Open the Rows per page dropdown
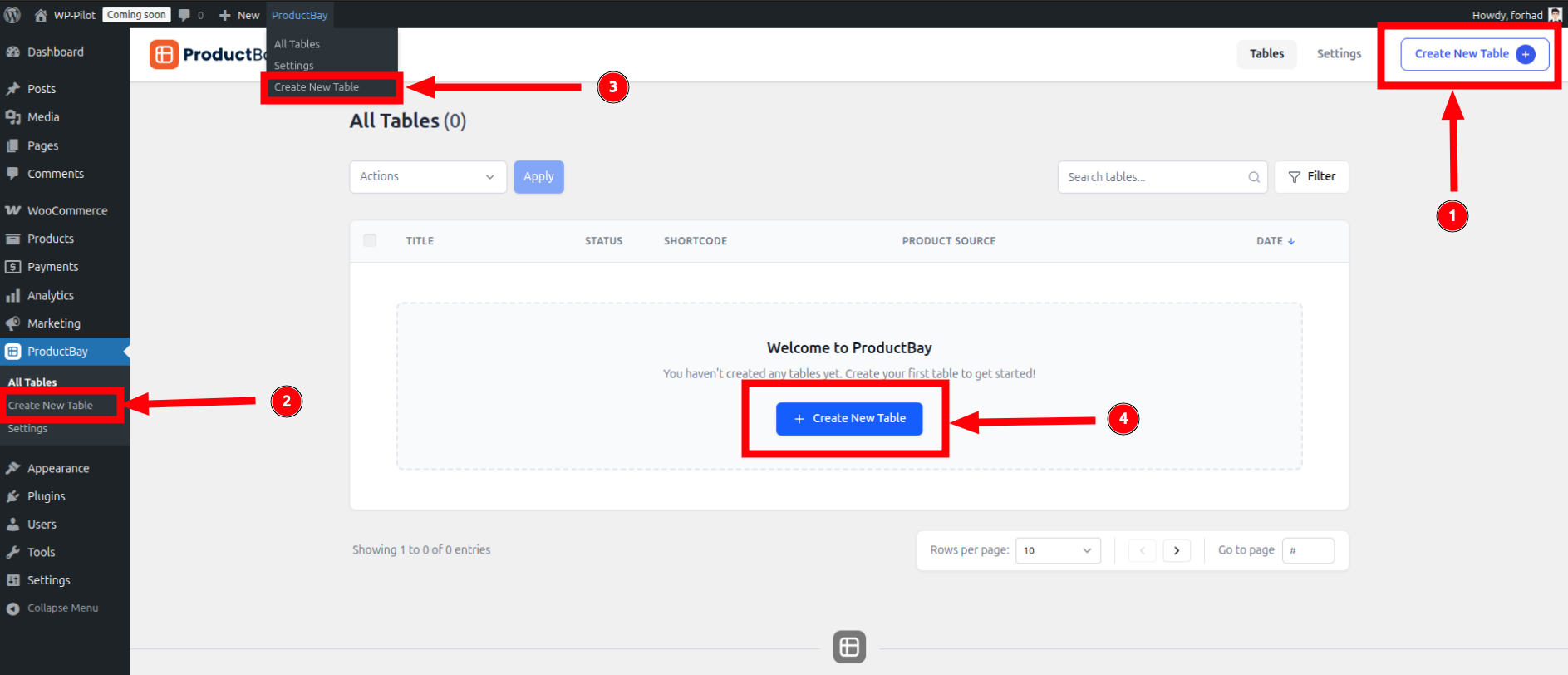This screenshot has height=675, width=1568. click(x=1058, y=550)
